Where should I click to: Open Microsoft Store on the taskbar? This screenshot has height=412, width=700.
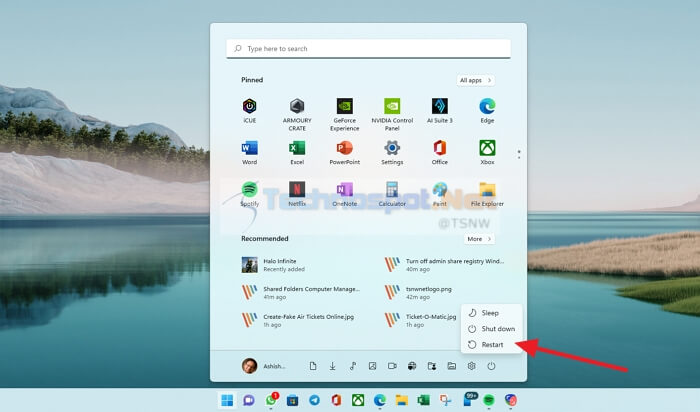click(x=292, y=400)
